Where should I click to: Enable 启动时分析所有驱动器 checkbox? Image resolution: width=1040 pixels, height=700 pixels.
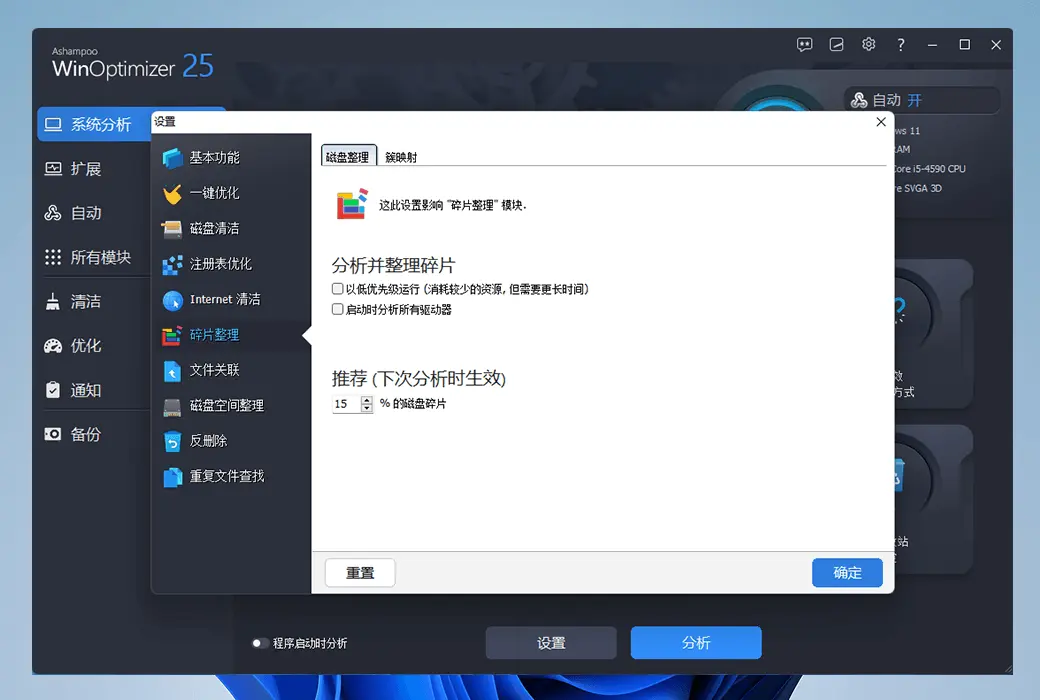tap(338, 309)
